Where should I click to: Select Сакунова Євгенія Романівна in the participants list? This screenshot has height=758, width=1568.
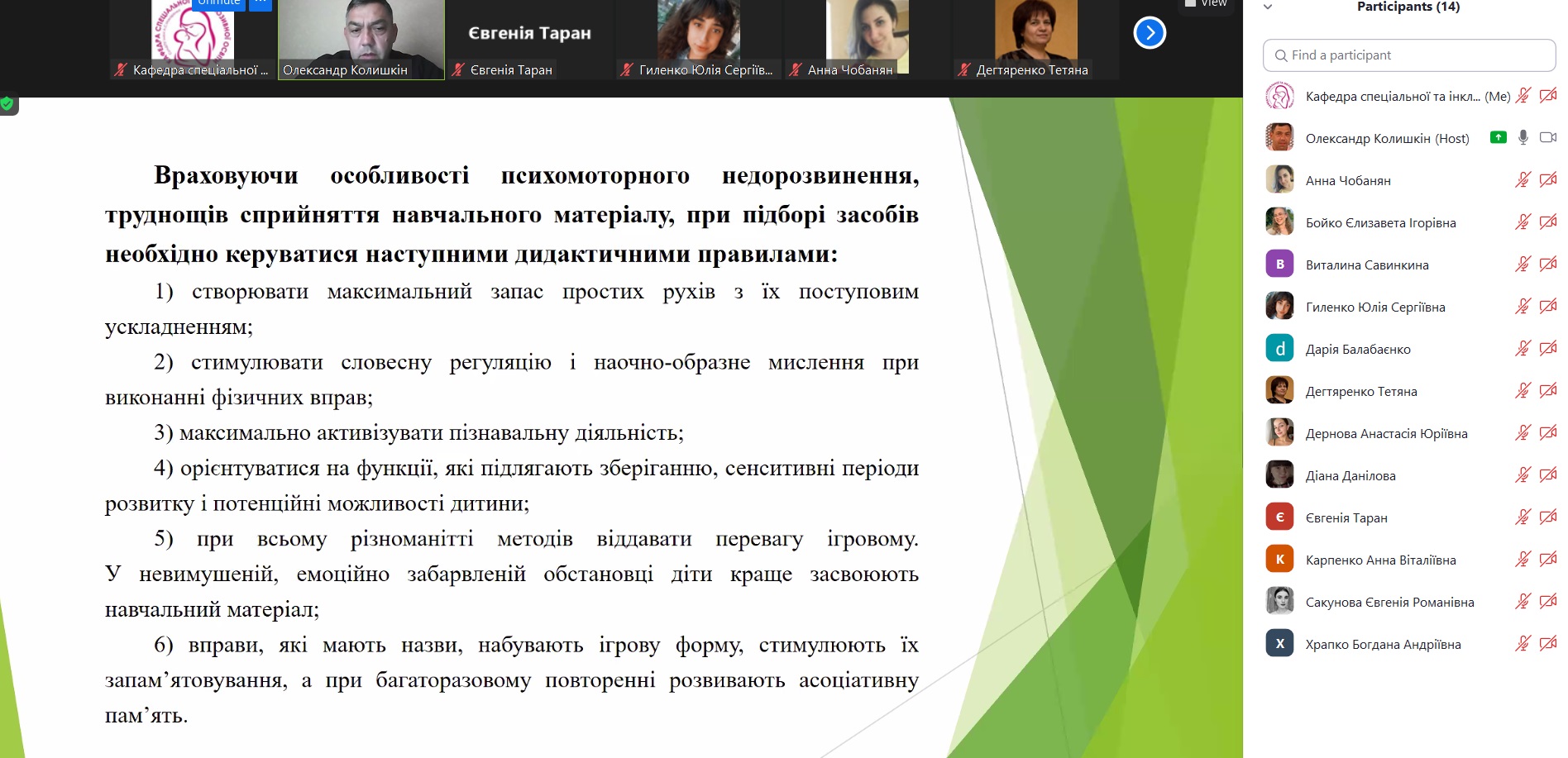point(1389,603)
